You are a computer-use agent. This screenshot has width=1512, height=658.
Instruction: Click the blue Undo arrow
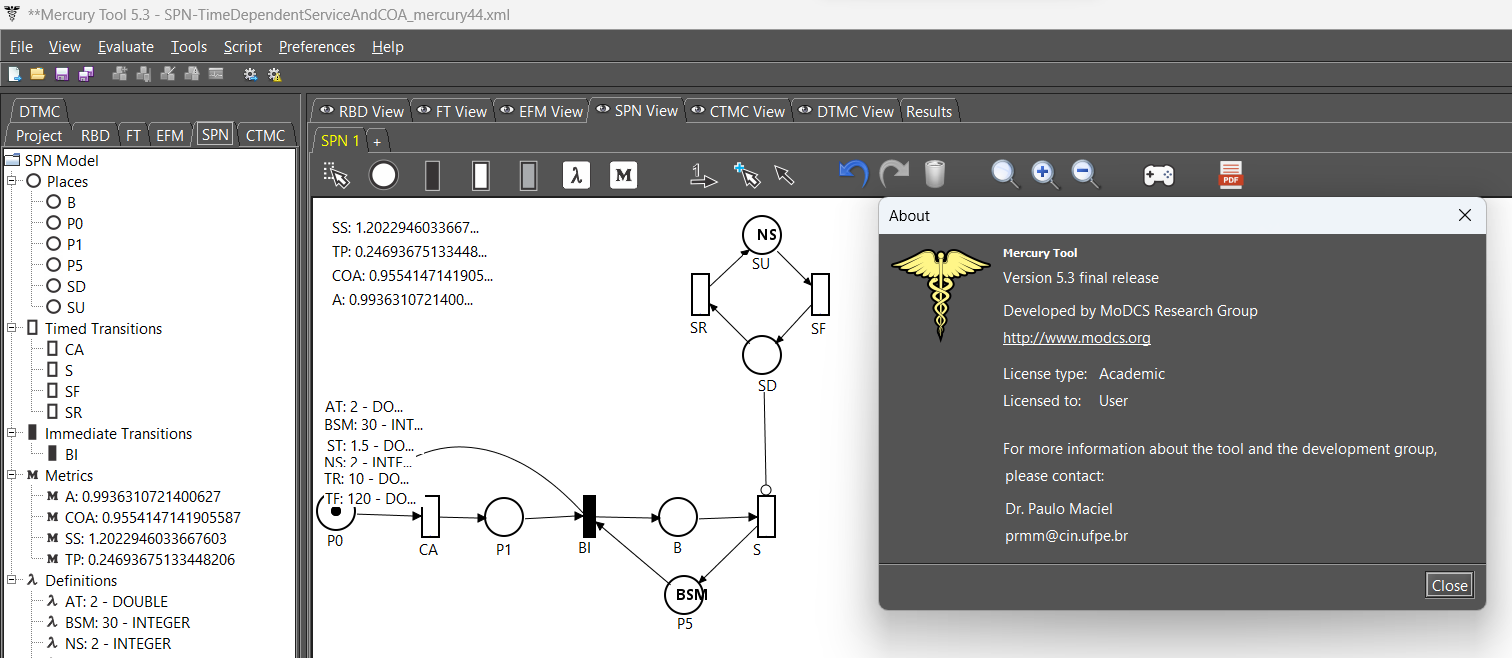[853, 175]
